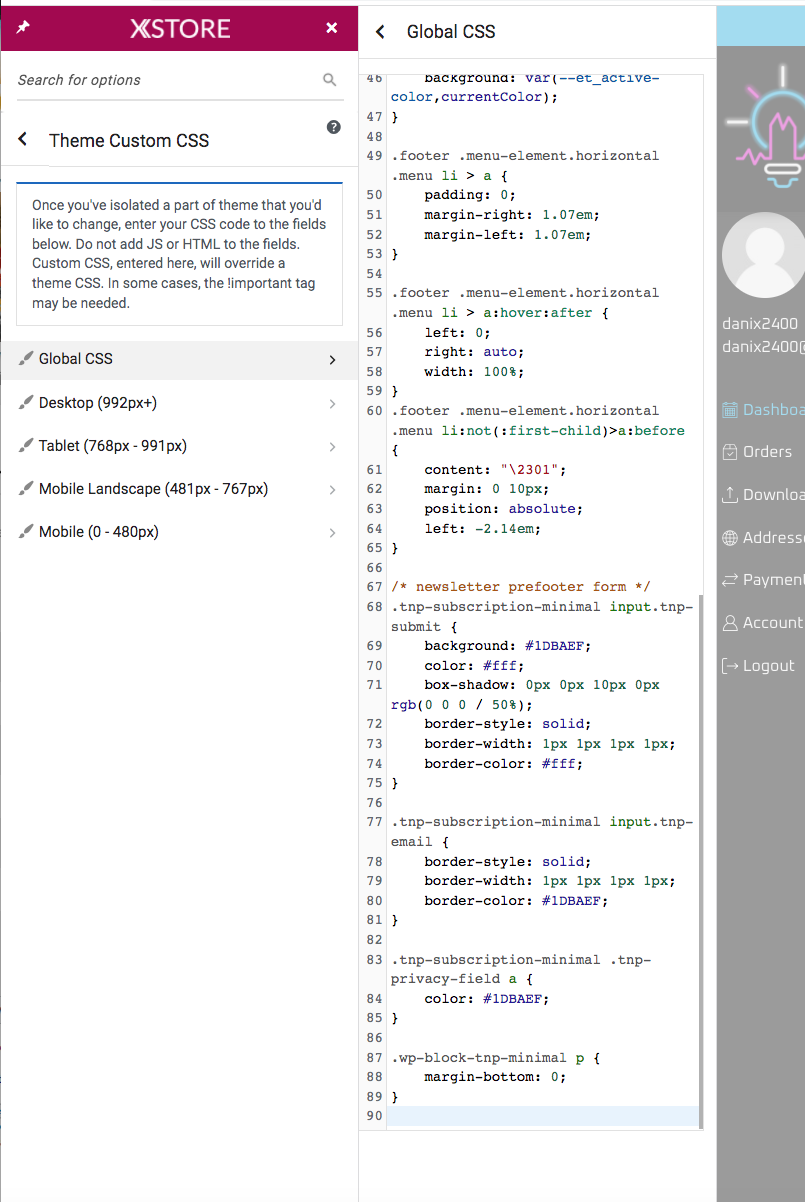Click the Account person icon
Screen dimensions: 805x1202
click(x=730, y=623)
